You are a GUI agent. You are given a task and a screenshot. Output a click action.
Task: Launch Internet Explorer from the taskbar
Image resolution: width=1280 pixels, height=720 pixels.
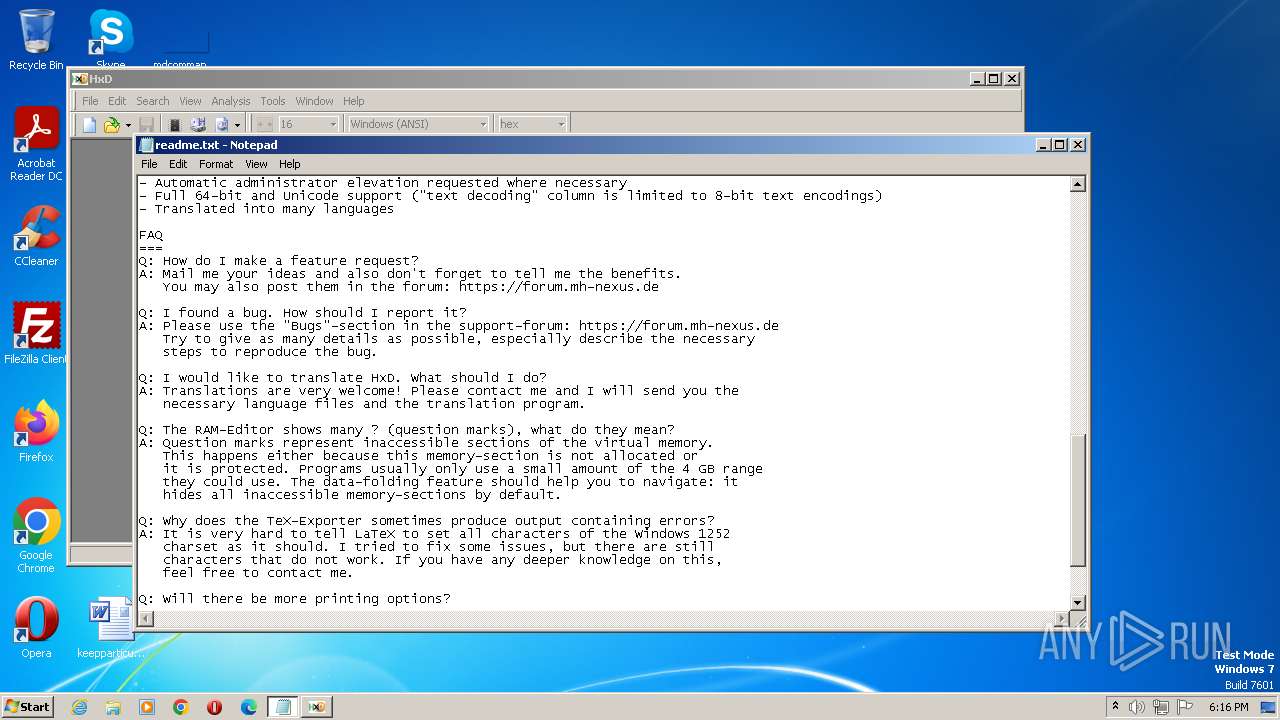coord(79,707)
